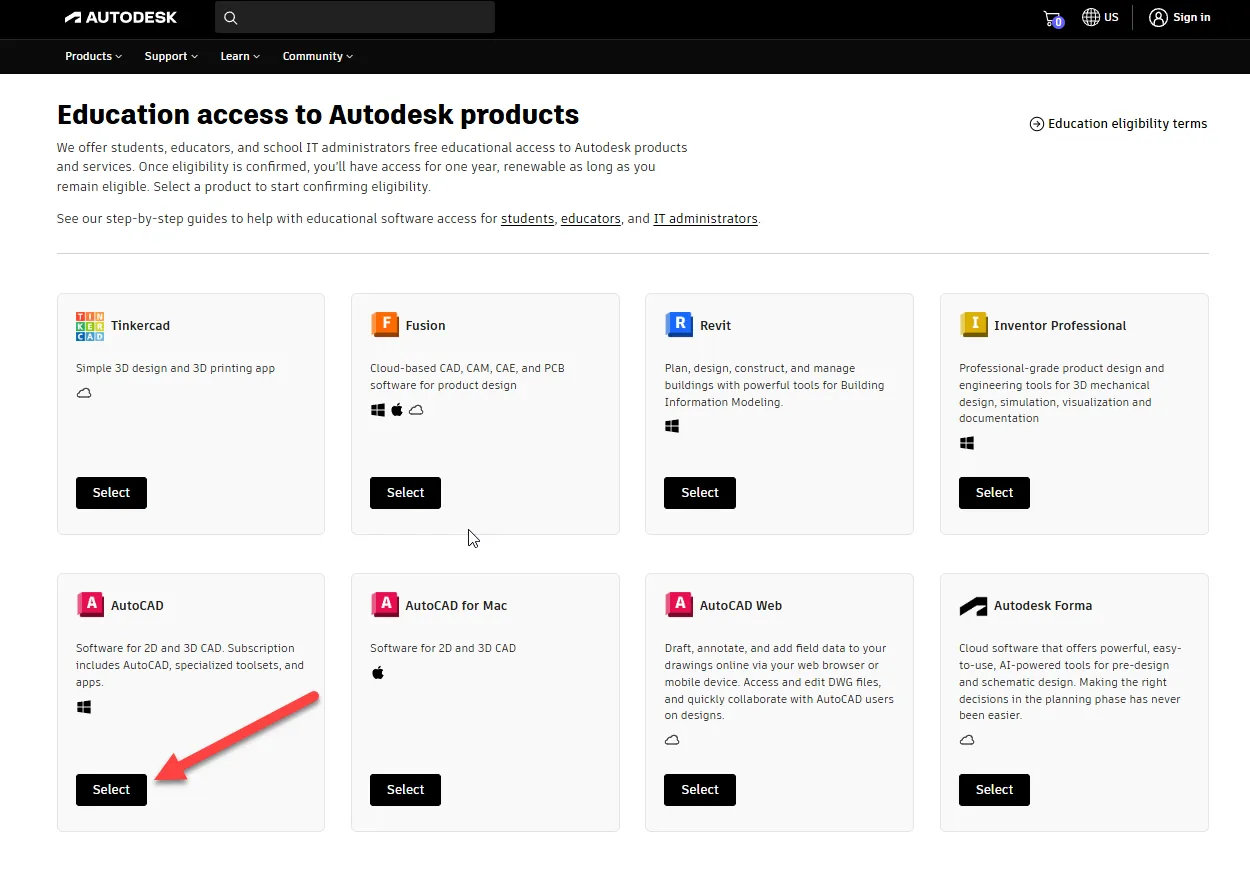Viewport: 1250px width, 869px height.
Task: Open the shopping cart icon
Action: coord(1051,18)
